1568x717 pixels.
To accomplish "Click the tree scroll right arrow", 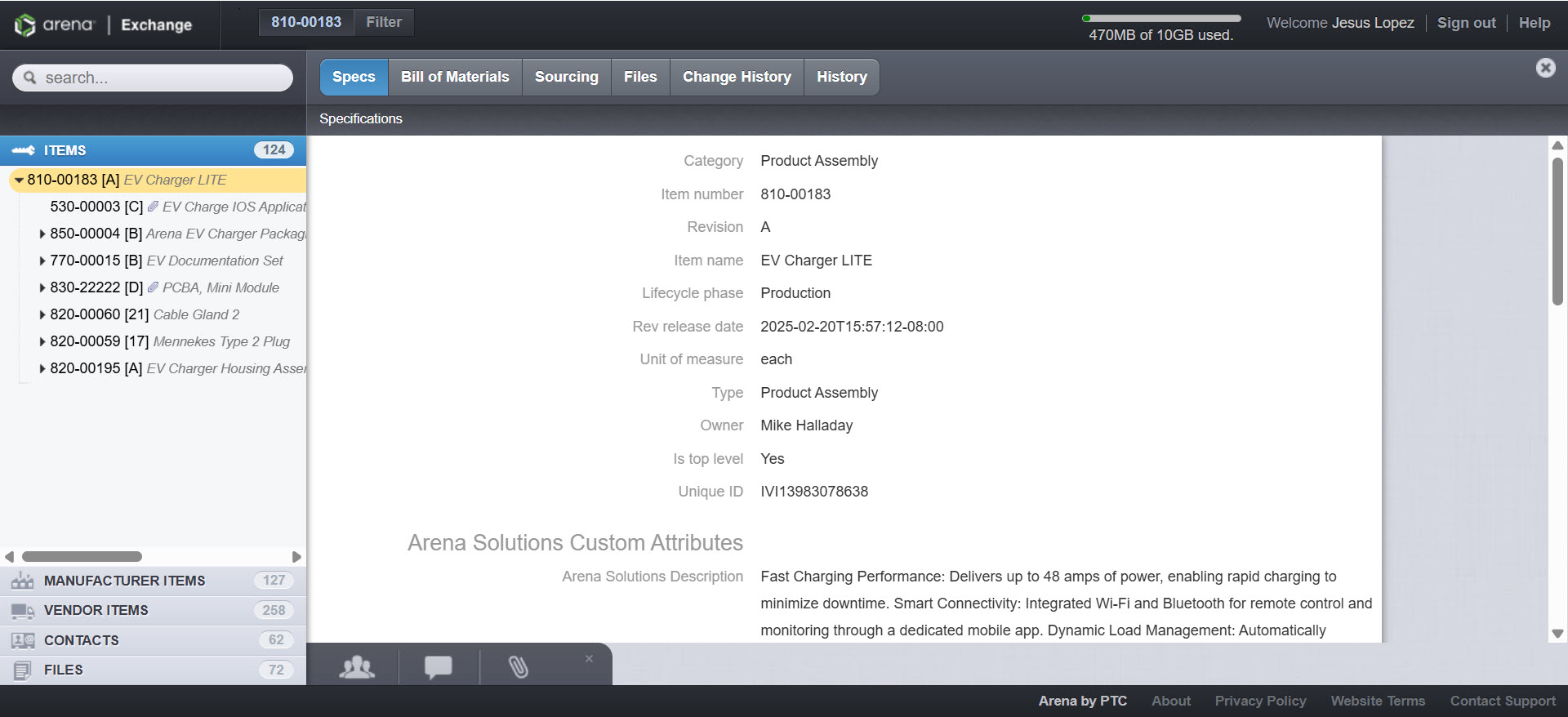I will pos(296,557).
